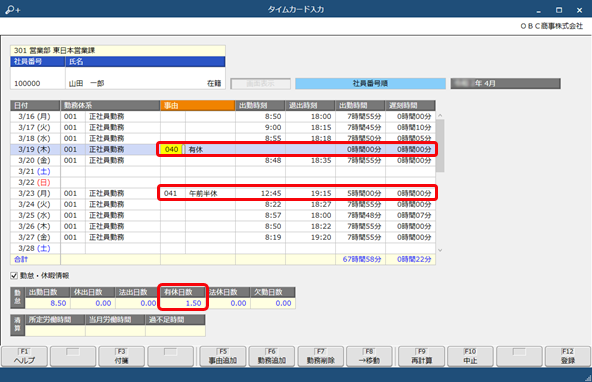Select the 3/18 (水) date cell
Image resolution: width=592 pixels, height=382 pixels.
[x=35, y=139]
